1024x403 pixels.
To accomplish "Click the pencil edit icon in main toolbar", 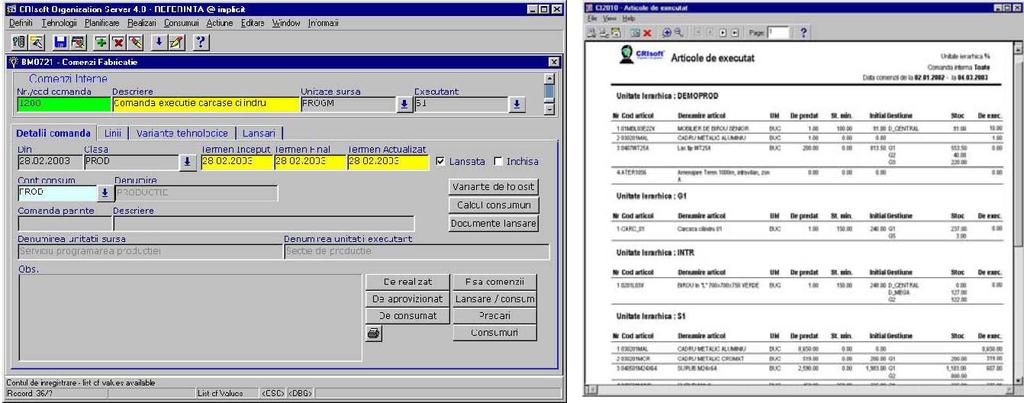I will (176, 42).
